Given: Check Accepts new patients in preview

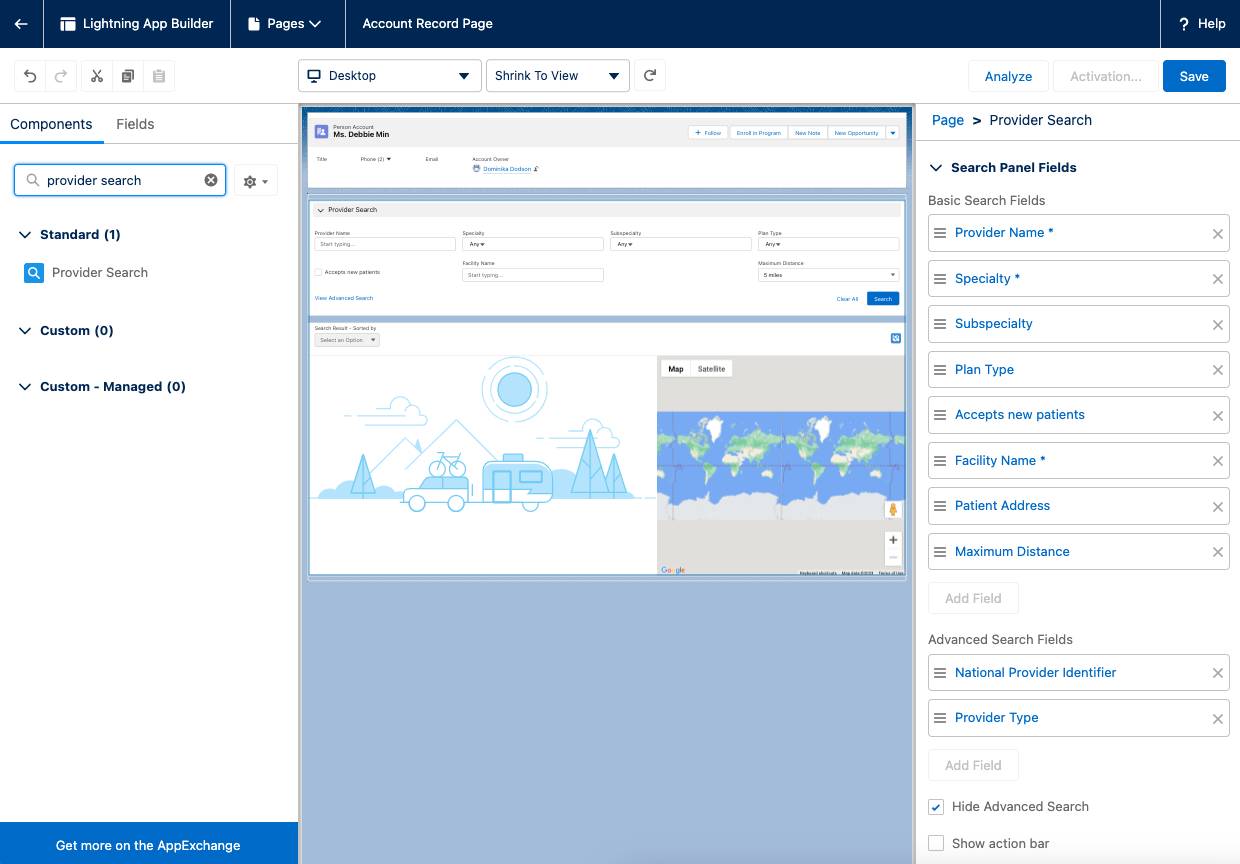Looking at the screenshot, I should [318, 272].
